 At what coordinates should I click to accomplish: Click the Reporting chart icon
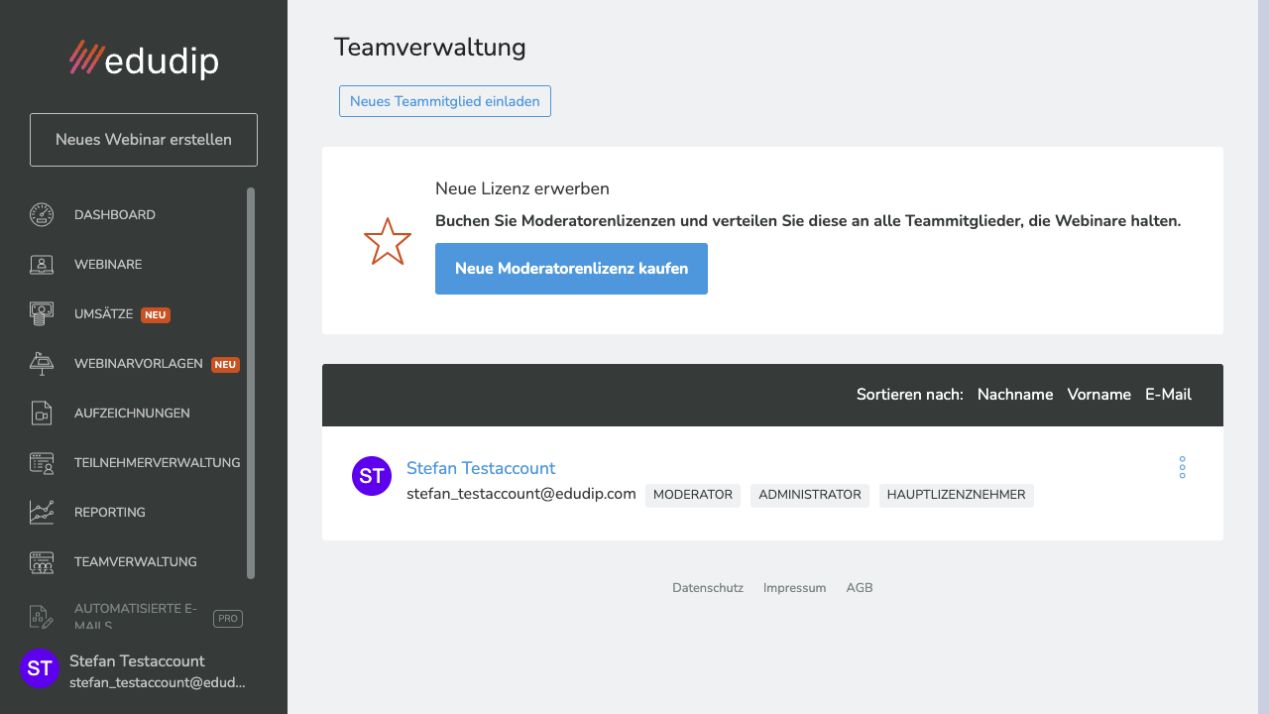41,512
